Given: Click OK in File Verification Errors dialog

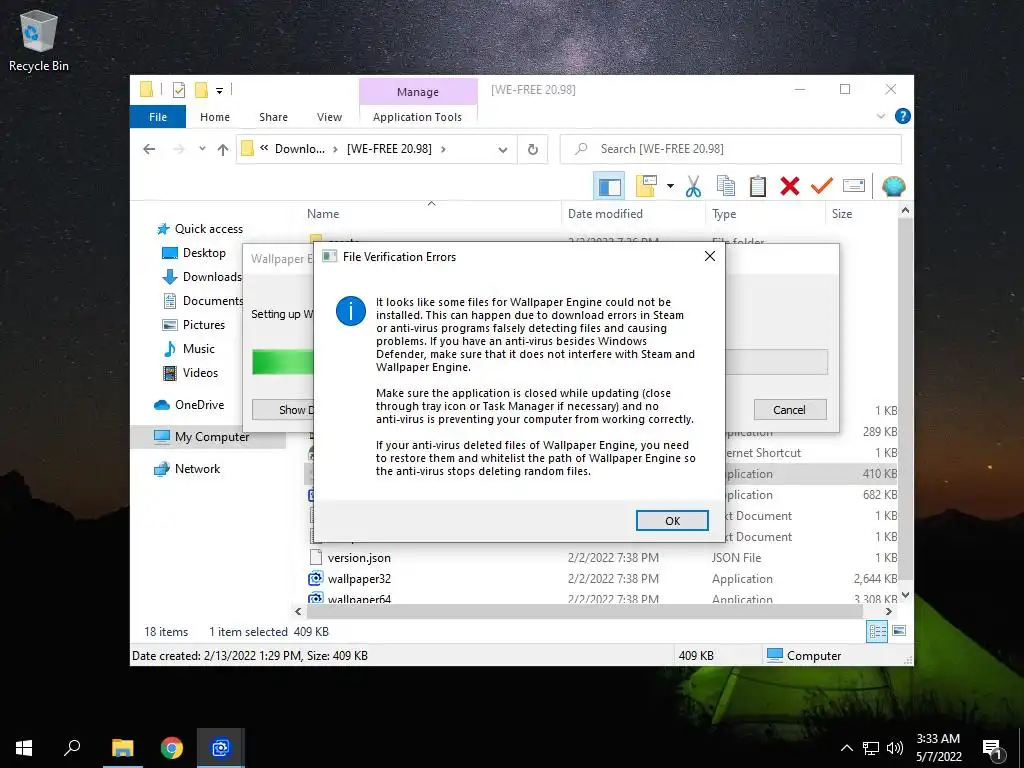Looking at the screenshot, I should point(672,520).
